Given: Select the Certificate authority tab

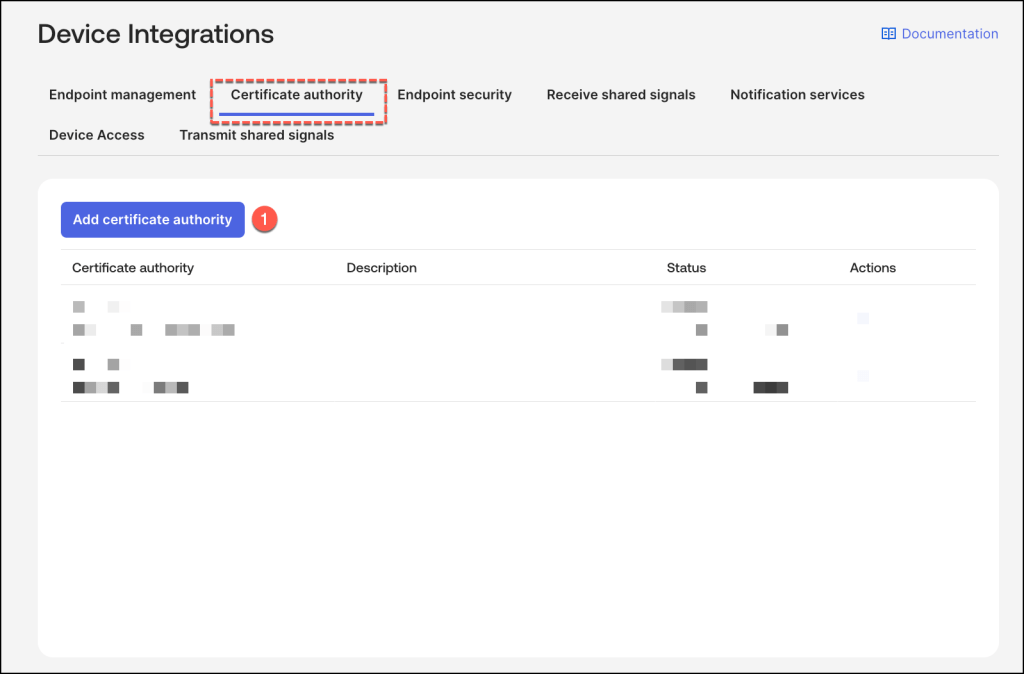Looking at the screenshot, I should click(296, 95).
